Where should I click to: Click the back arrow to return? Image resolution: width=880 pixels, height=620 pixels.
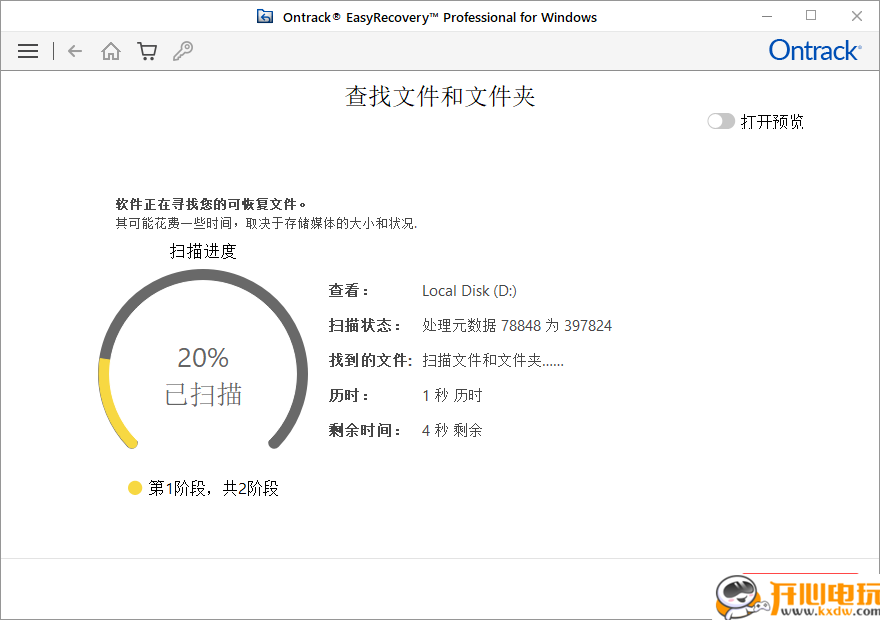(74, 50)
